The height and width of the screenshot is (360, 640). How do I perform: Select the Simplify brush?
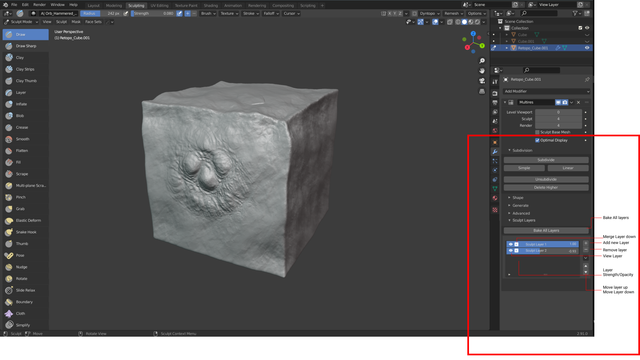(25, 325)
